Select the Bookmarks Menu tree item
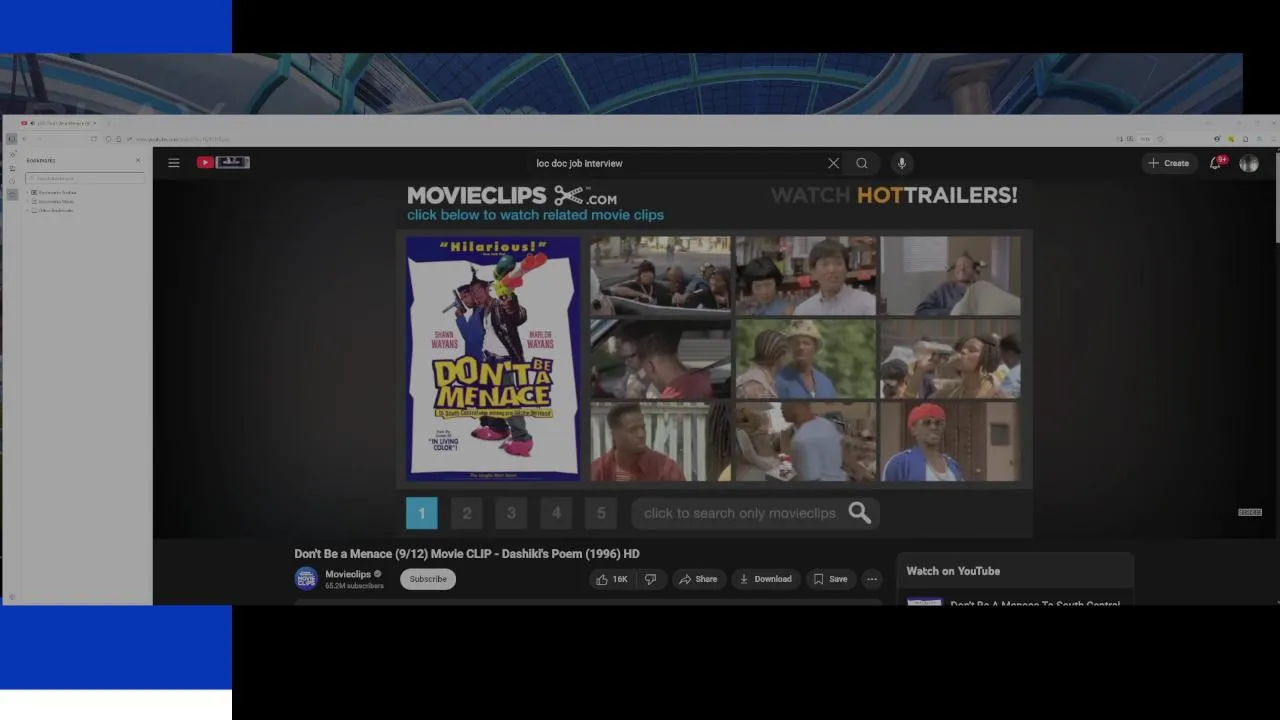The height and width of the screenshot is (720, 1280). click(54, 201)
